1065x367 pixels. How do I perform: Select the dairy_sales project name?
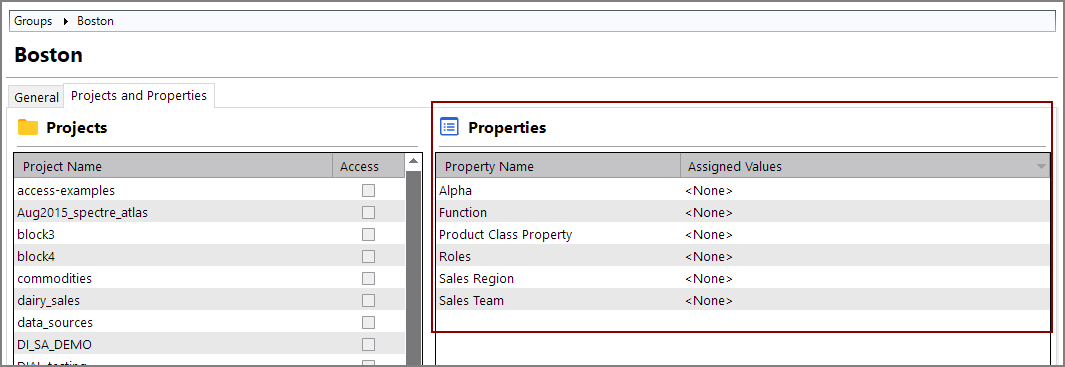coord(49,300)
